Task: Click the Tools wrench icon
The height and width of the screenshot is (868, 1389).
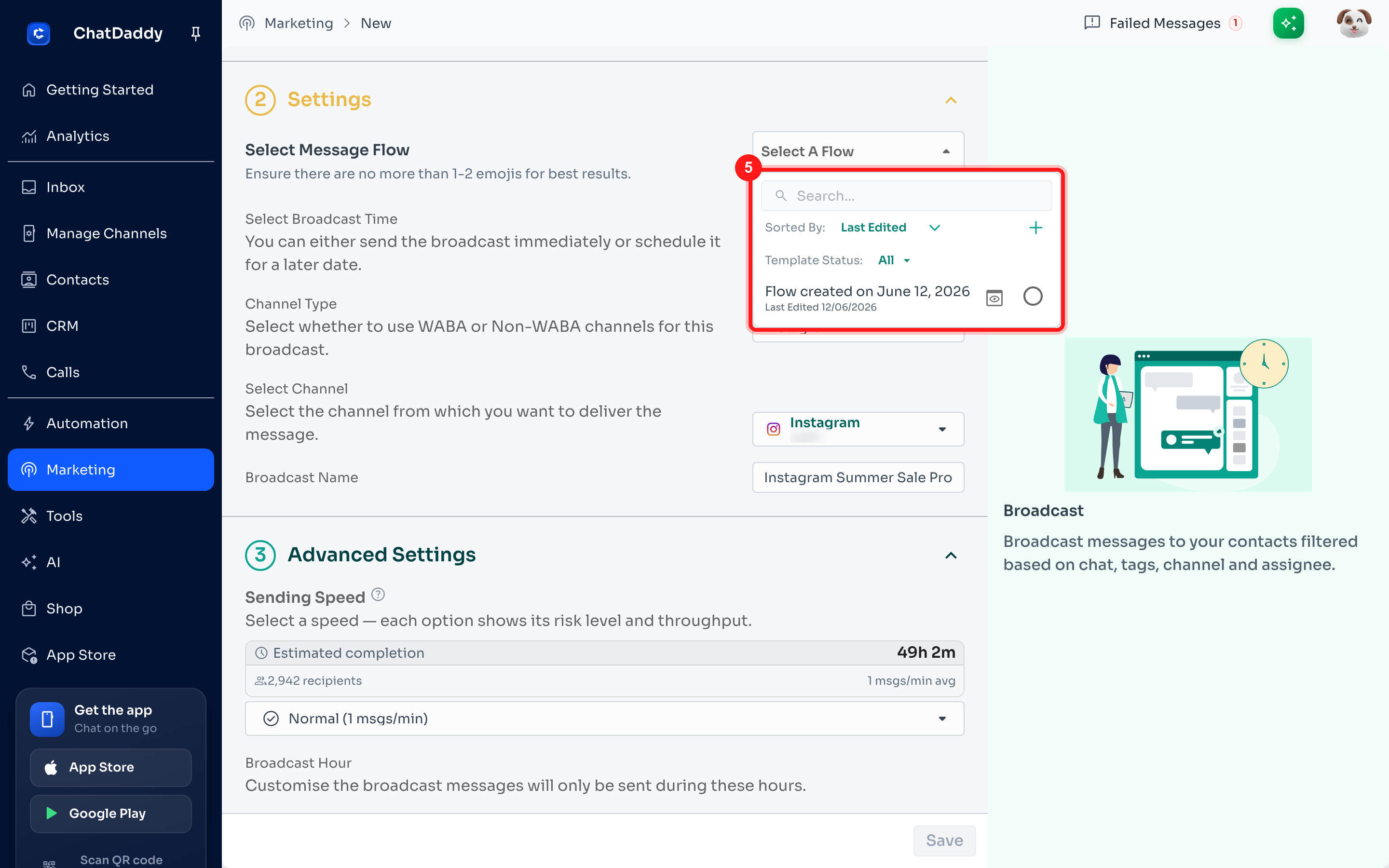Action: point(29,516)
